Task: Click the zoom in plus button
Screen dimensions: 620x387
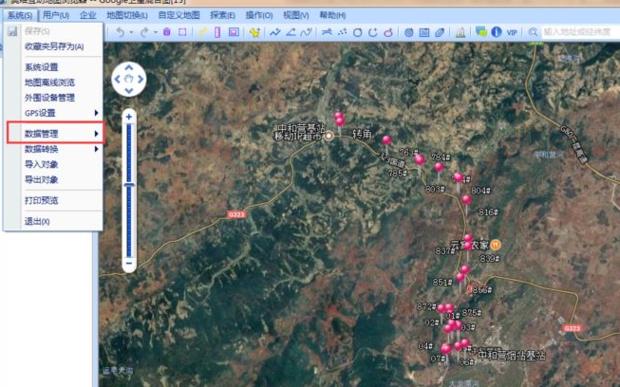Action: 129,117
